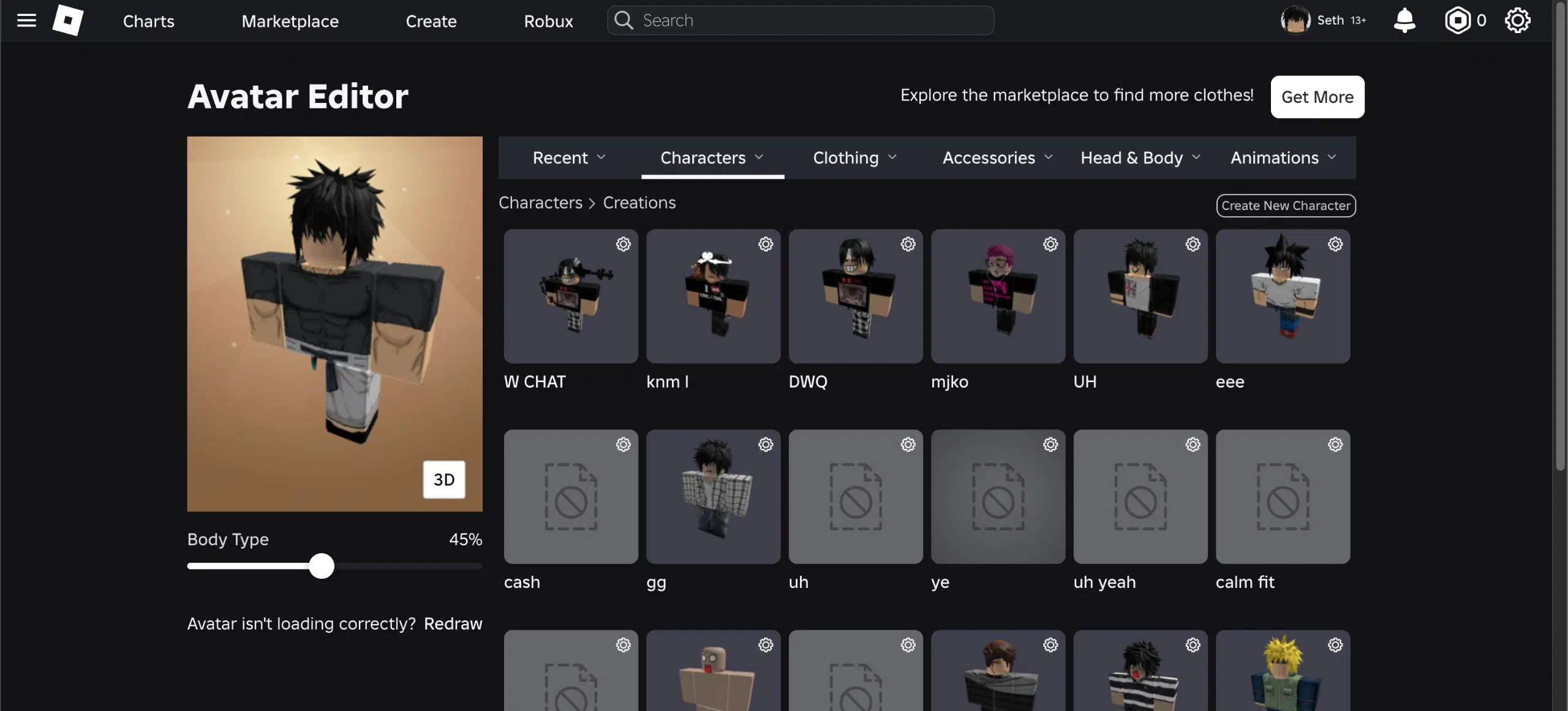The width and height of the screenshot is (1568, 711).
Task: Click the Roblox logo home icon
Action: (68, 20)
